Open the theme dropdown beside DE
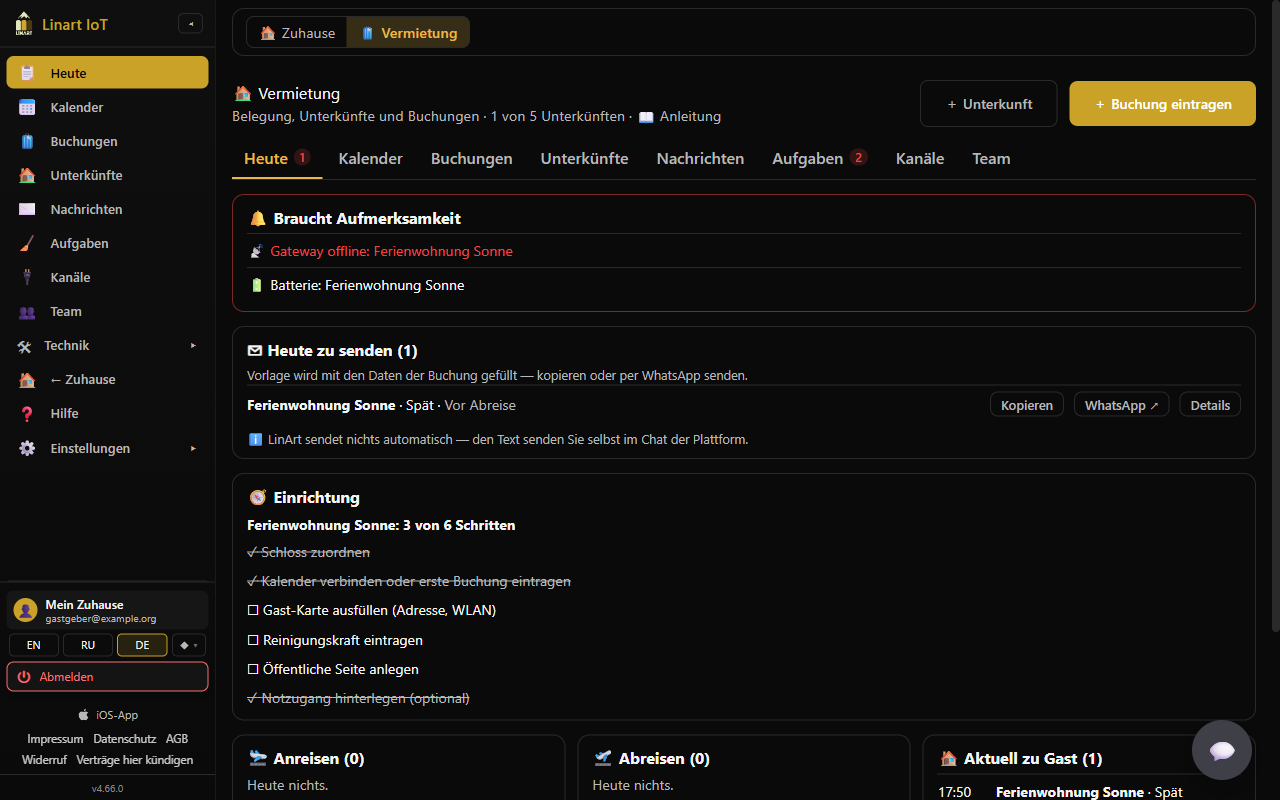 187,645
